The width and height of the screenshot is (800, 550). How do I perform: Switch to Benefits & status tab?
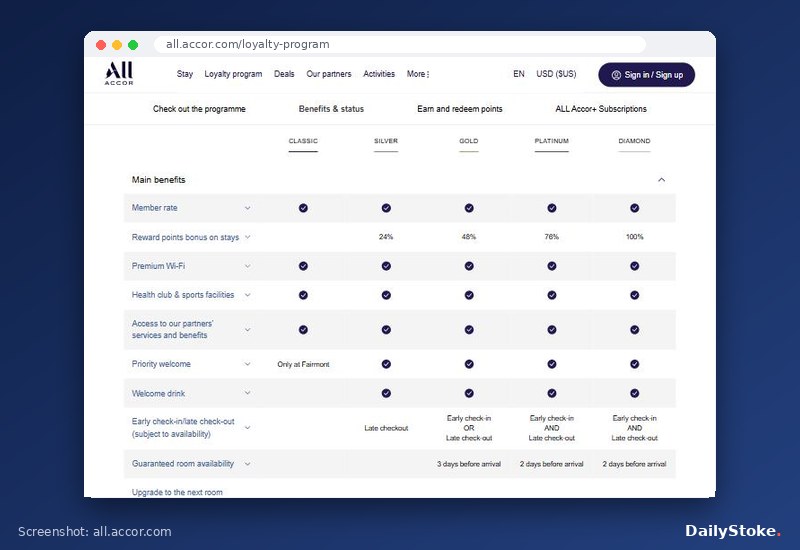(331, 109)
